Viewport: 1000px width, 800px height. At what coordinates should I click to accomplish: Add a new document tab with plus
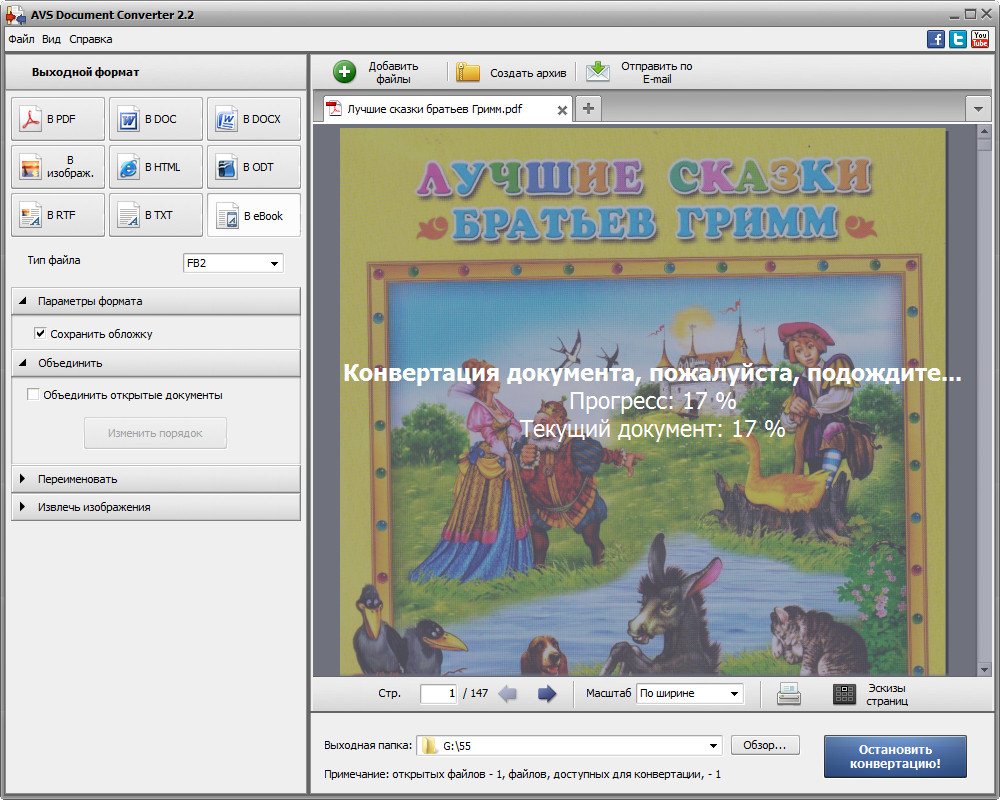pyautogui.click(x=588, y=108)
